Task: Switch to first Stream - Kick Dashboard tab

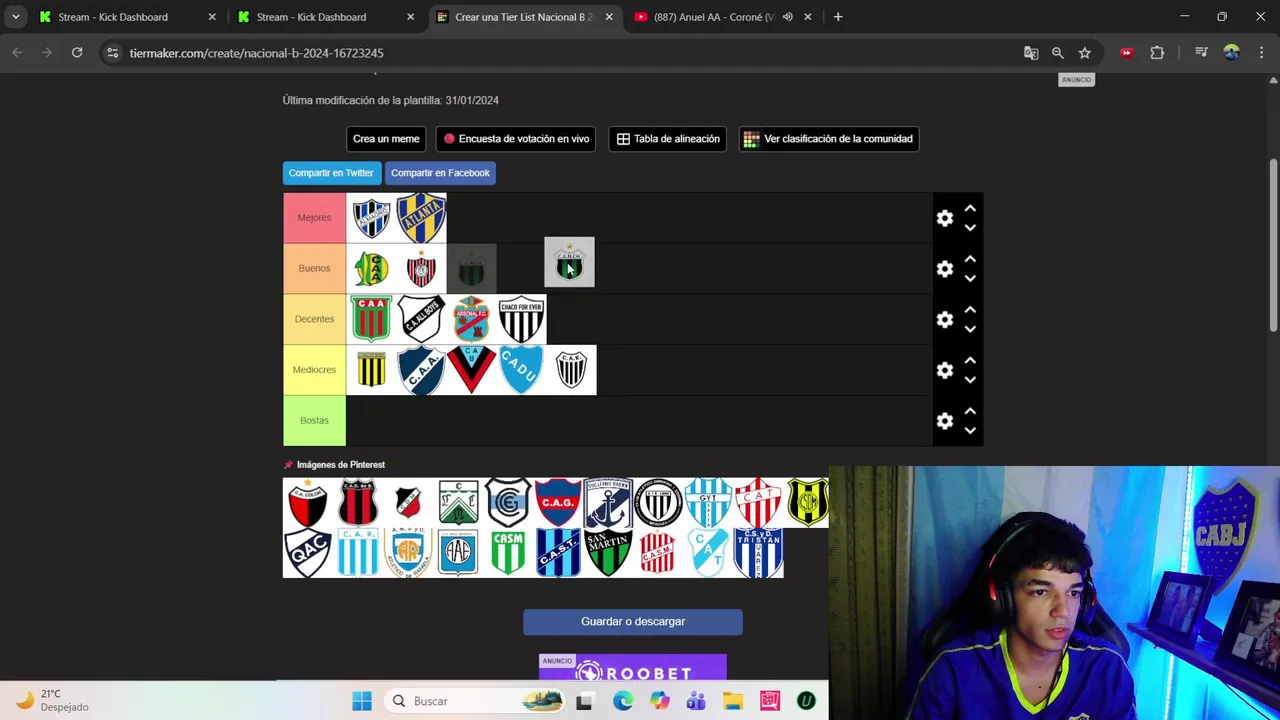Action: point(127,17)
